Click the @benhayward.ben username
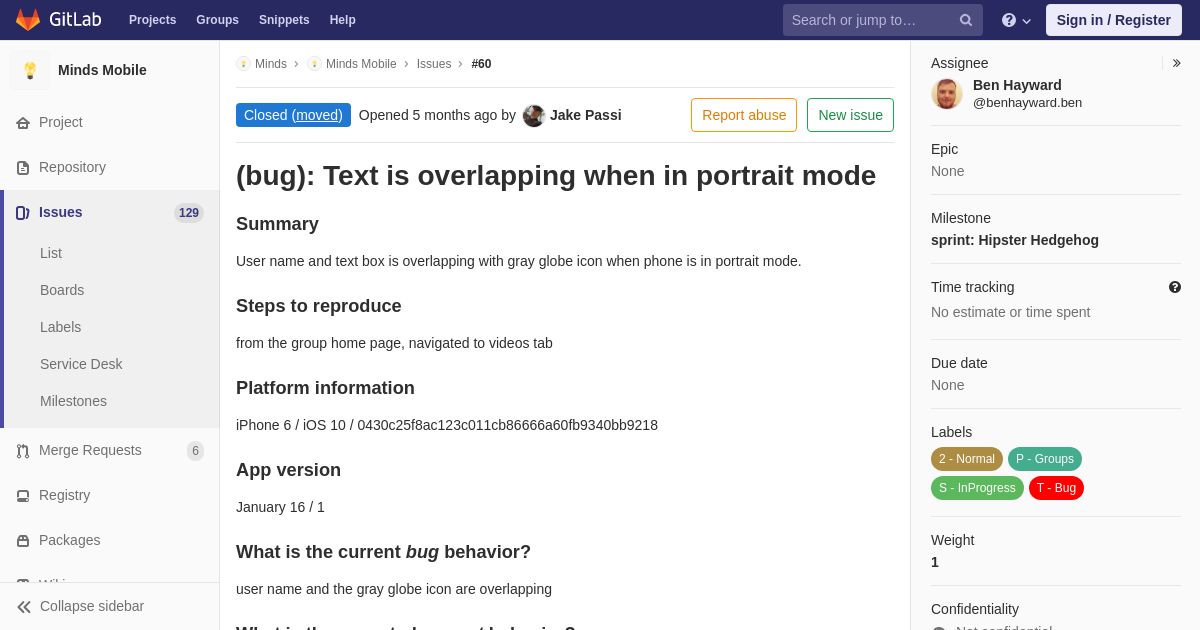Screen dimensions: 1200x630 1027,102
